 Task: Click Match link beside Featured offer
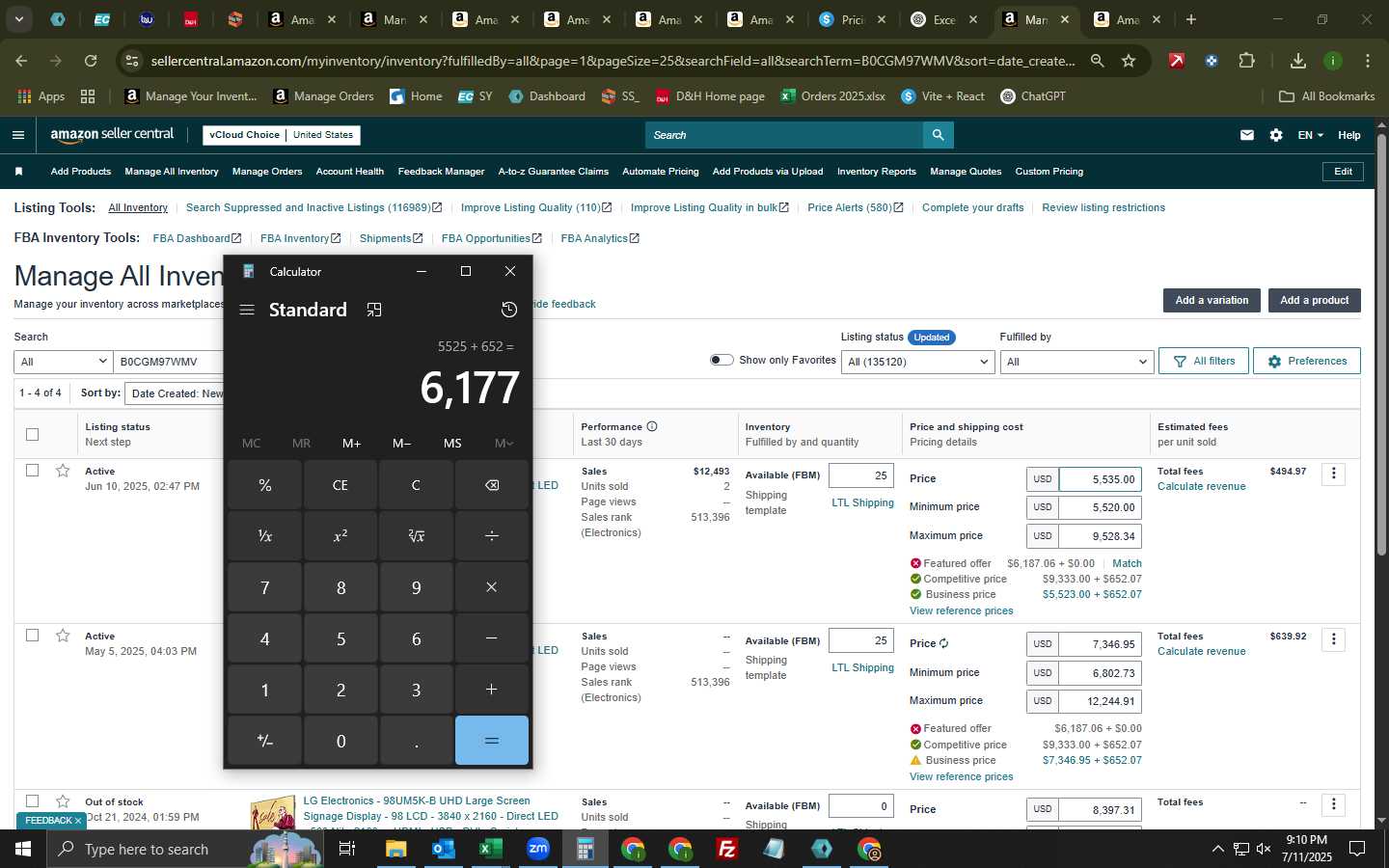(x=1127, y=563)
